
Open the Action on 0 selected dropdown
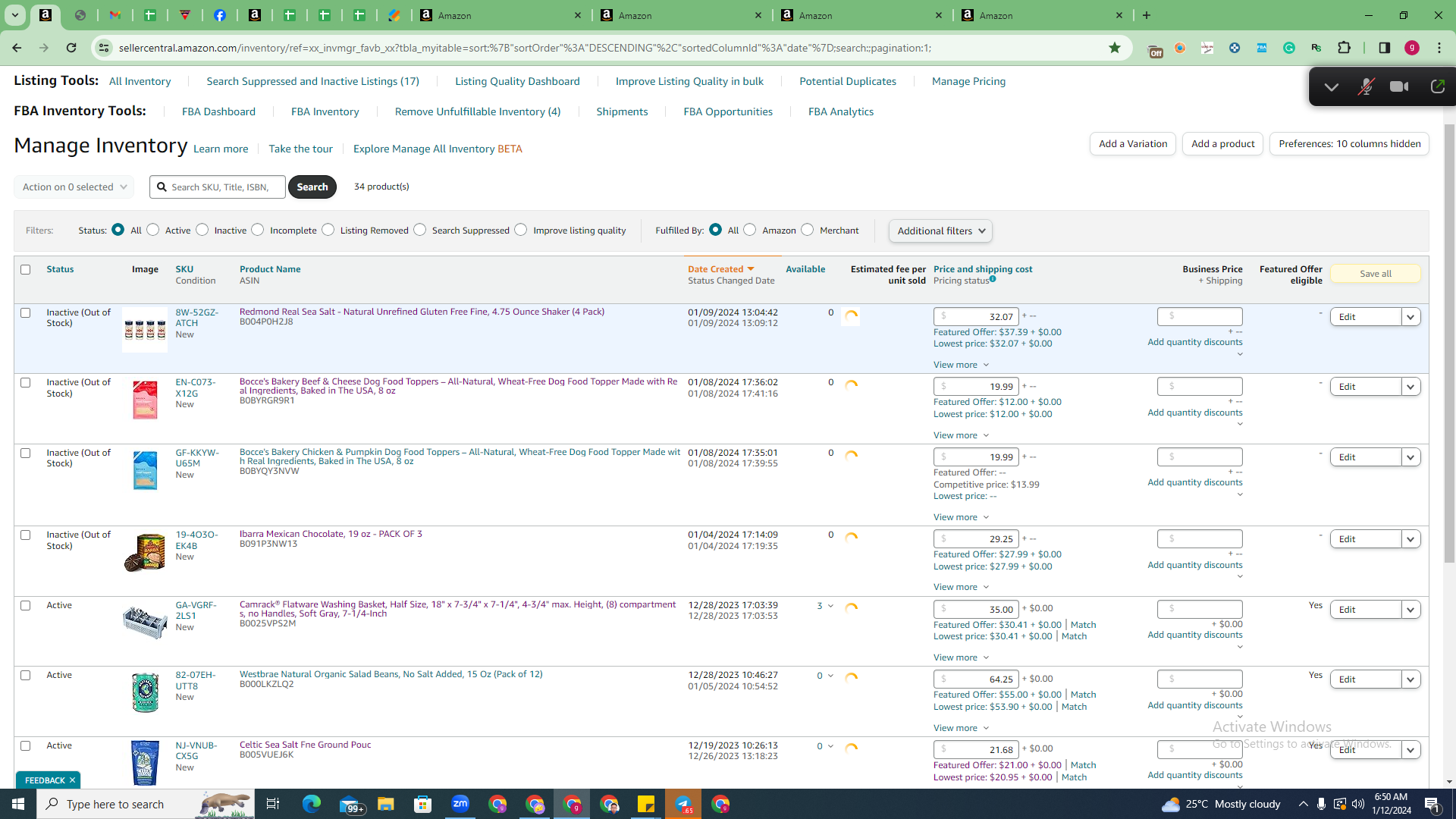[74, 187]
